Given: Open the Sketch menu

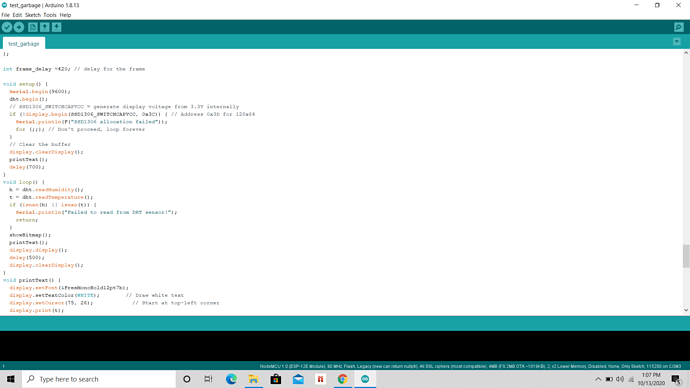Looking at the screenshot, I should (x=33, y=15).
